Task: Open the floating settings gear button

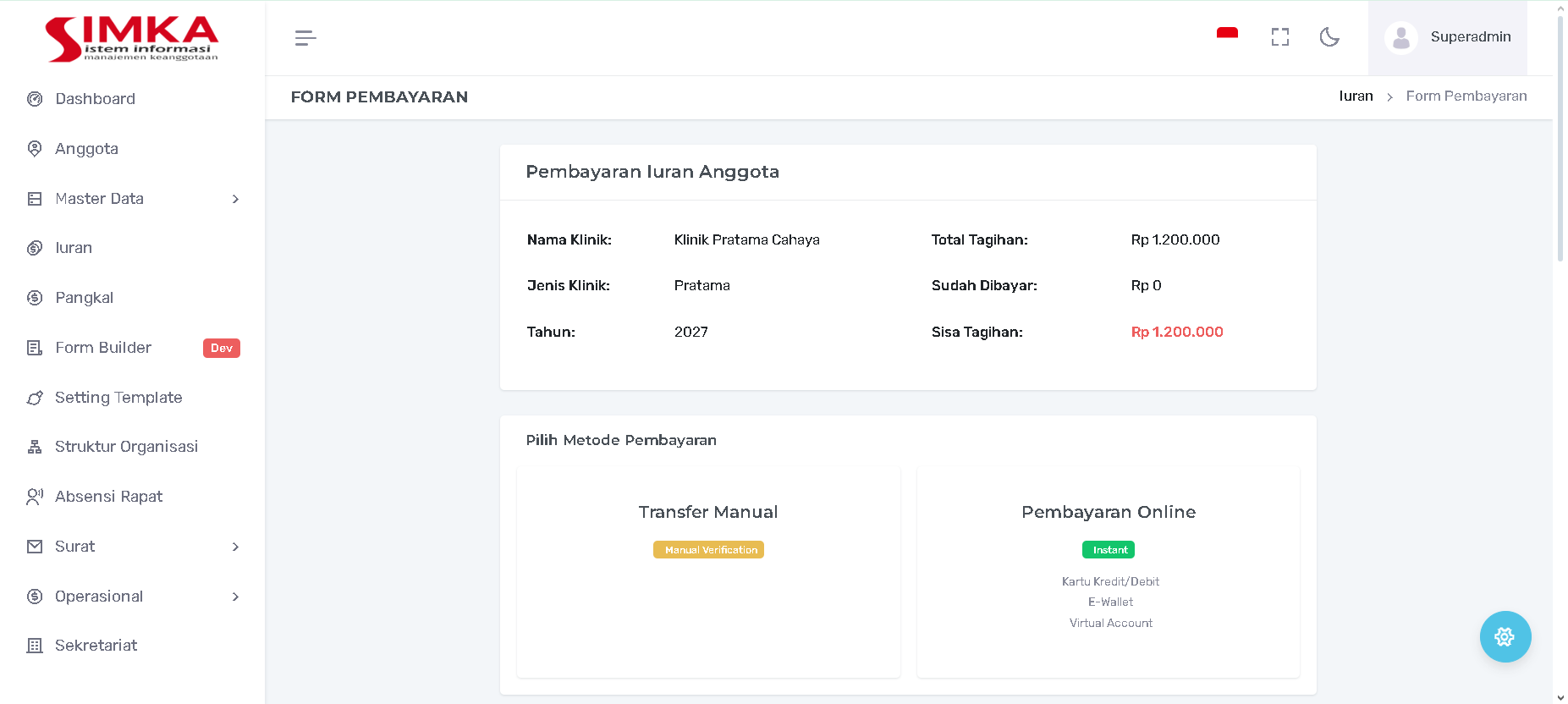Action: tap(1505, 636)
